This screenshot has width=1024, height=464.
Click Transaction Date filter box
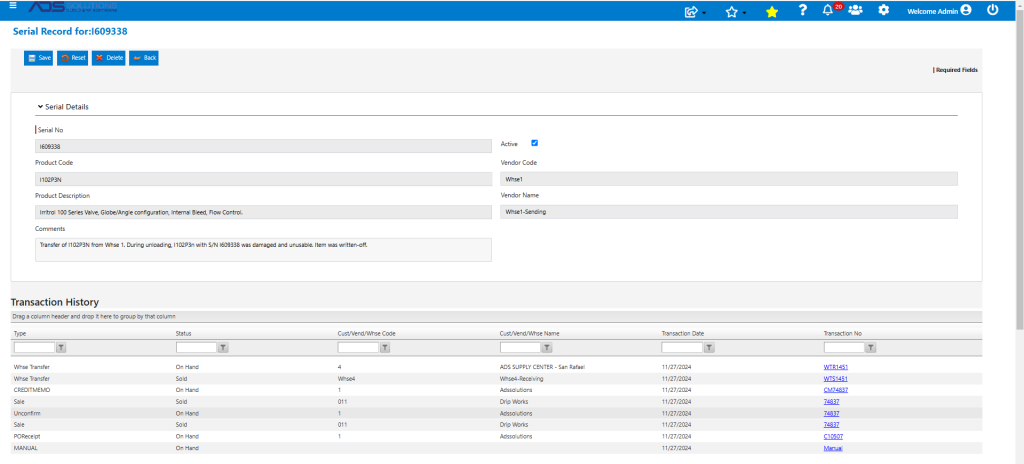[x=682, y=348]
